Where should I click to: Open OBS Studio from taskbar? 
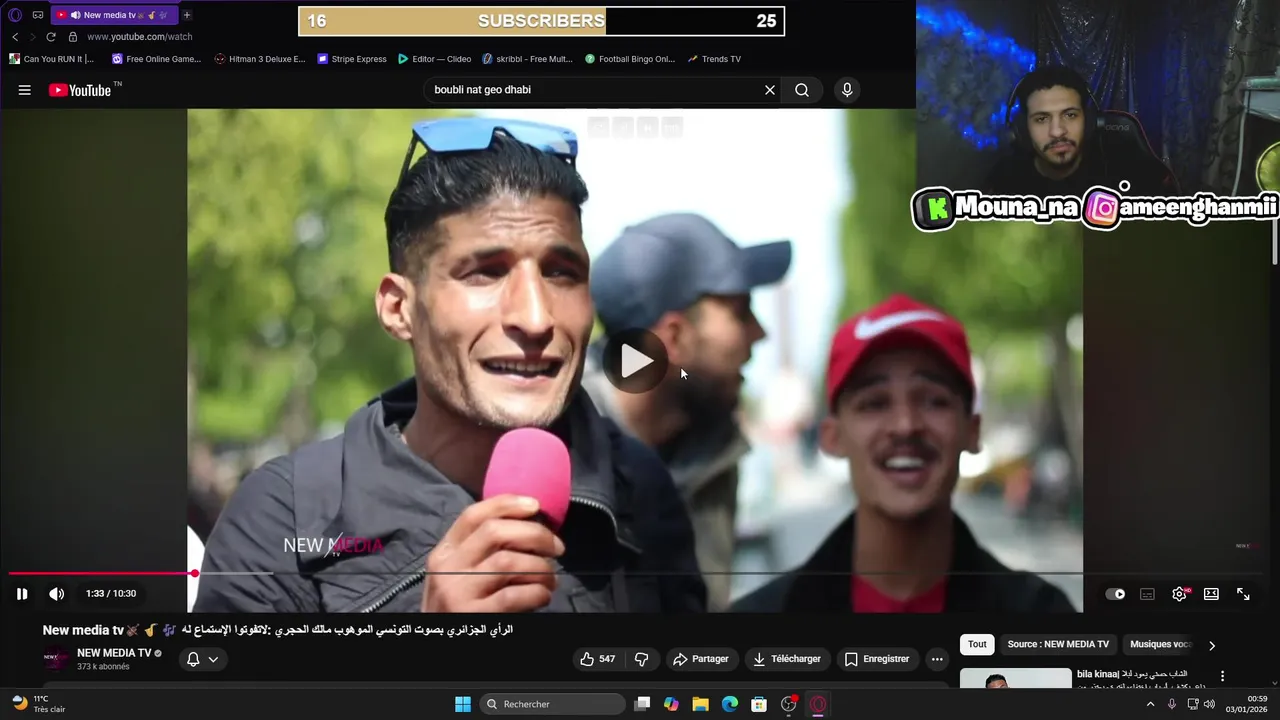pyautogui.click(x=789, y=704)
